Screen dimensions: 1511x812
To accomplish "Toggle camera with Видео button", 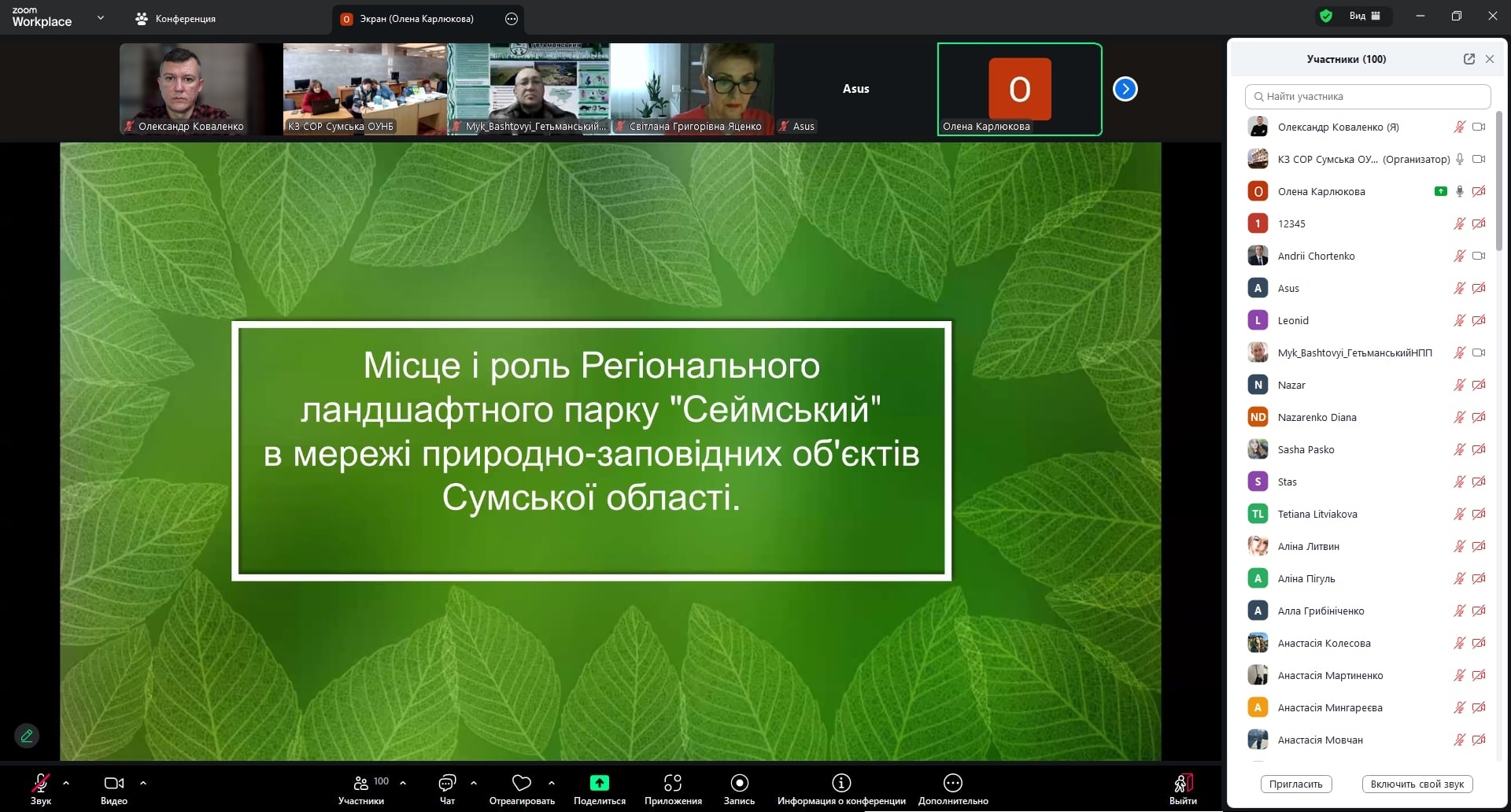I will pos(114,784).
